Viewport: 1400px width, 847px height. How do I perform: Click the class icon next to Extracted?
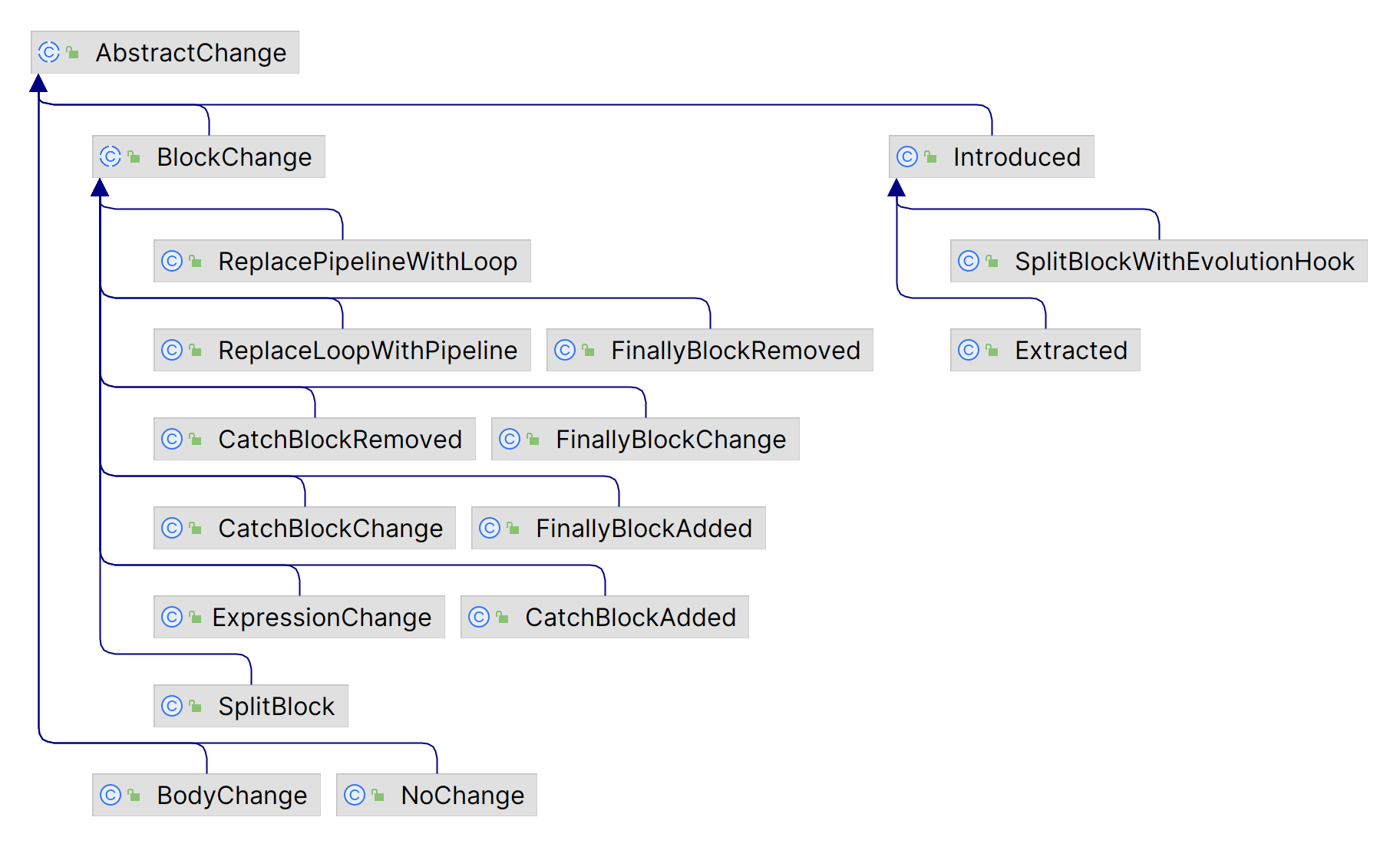968,350
